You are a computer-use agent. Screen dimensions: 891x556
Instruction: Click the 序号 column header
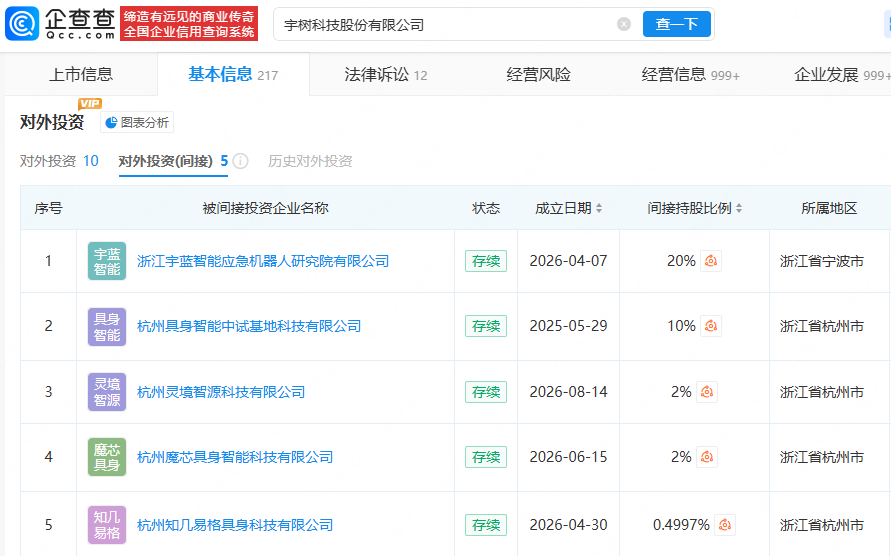coord(48,208)
